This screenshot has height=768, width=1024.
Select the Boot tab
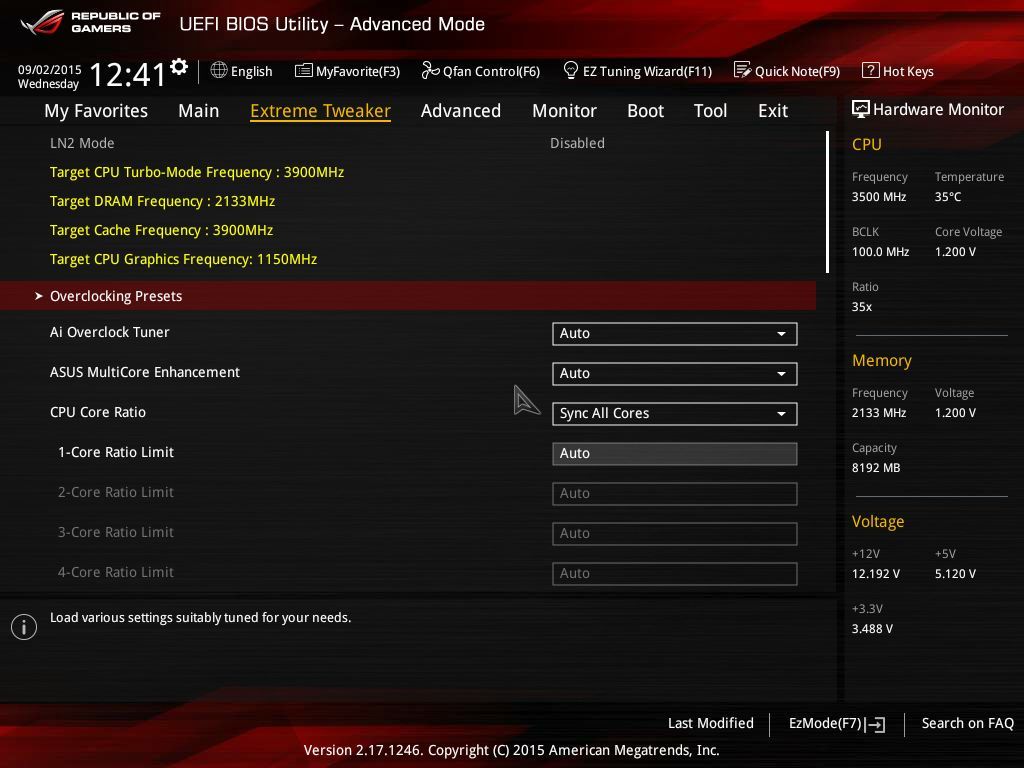tap(645, 111)
